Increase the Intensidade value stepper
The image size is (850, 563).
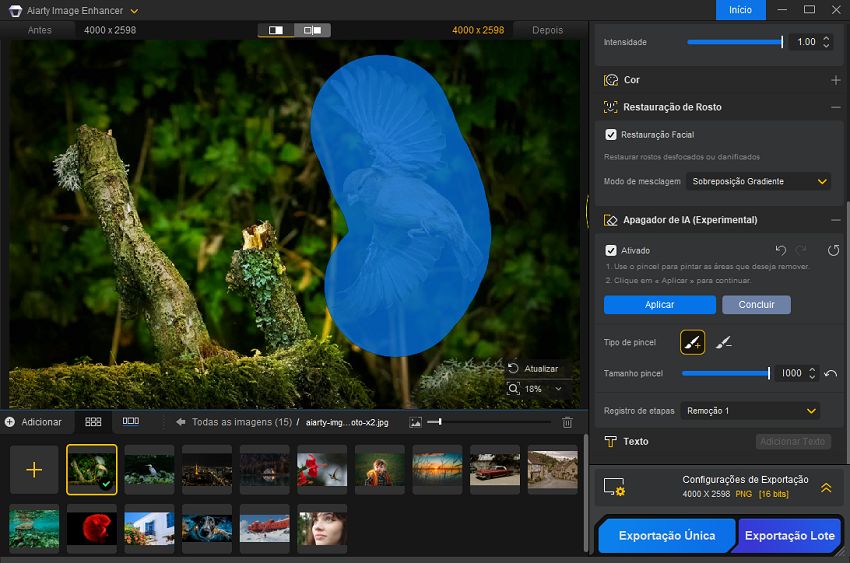[x=826, y=38]
